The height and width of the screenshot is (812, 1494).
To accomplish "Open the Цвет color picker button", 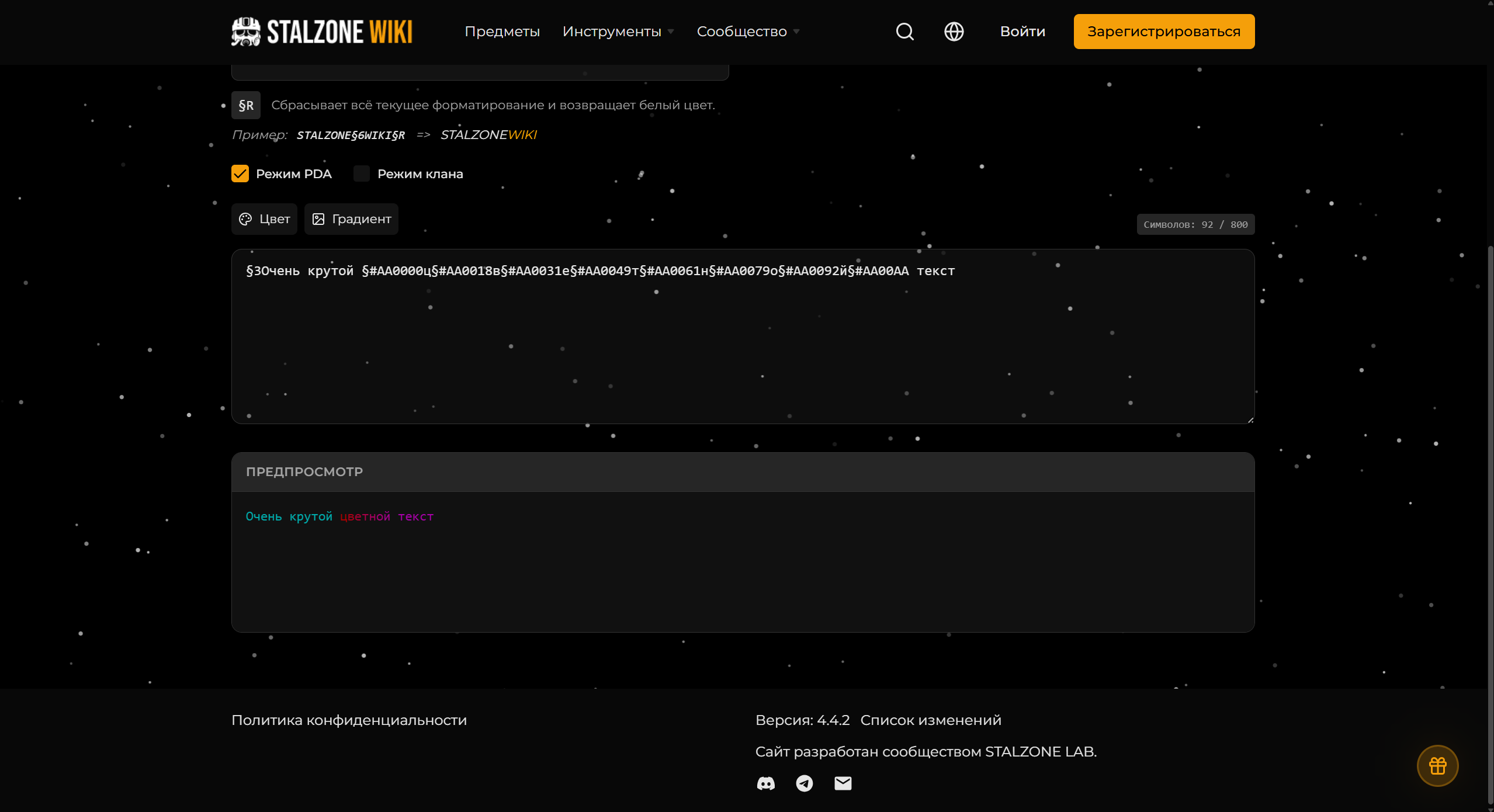I will [264, 219].
